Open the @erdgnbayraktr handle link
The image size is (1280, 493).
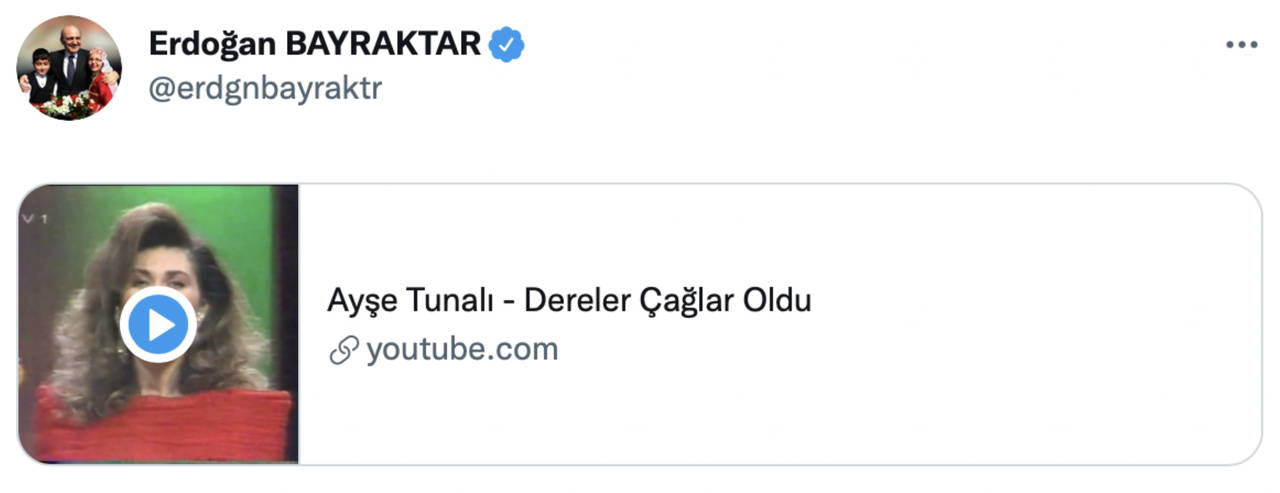point(265,88)
